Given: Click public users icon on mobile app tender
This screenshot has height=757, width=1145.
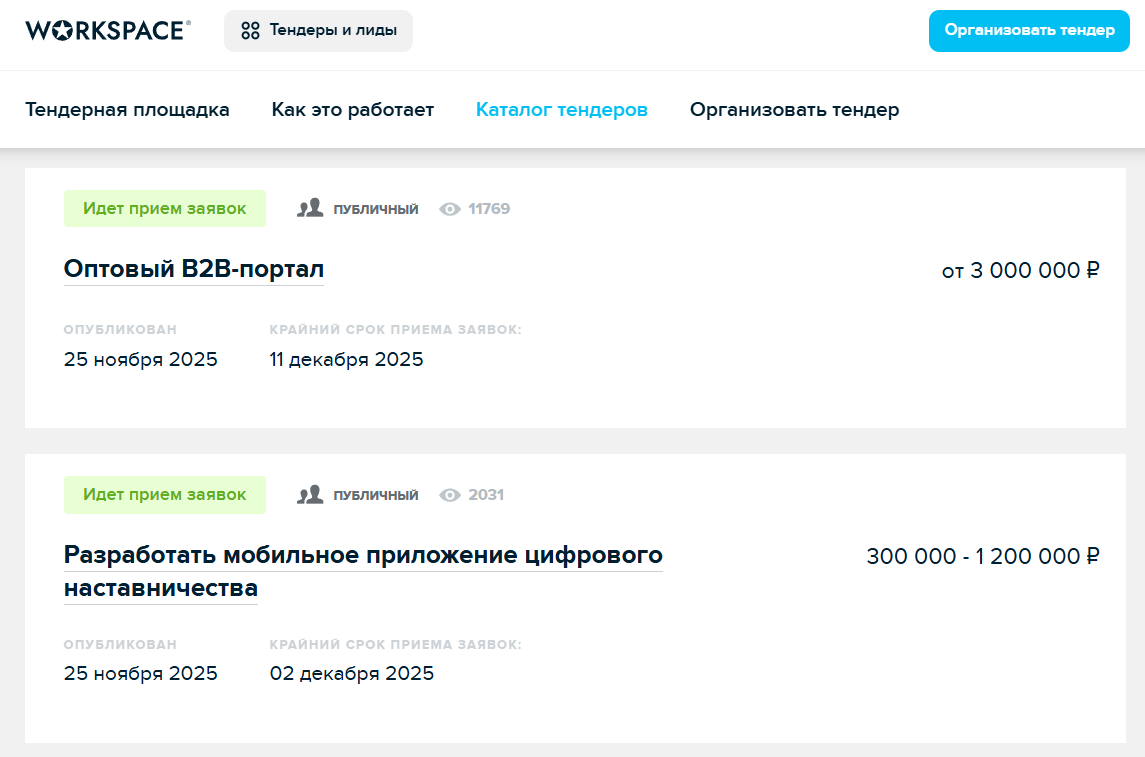Looking at the screenshot, I should [310, 494].
